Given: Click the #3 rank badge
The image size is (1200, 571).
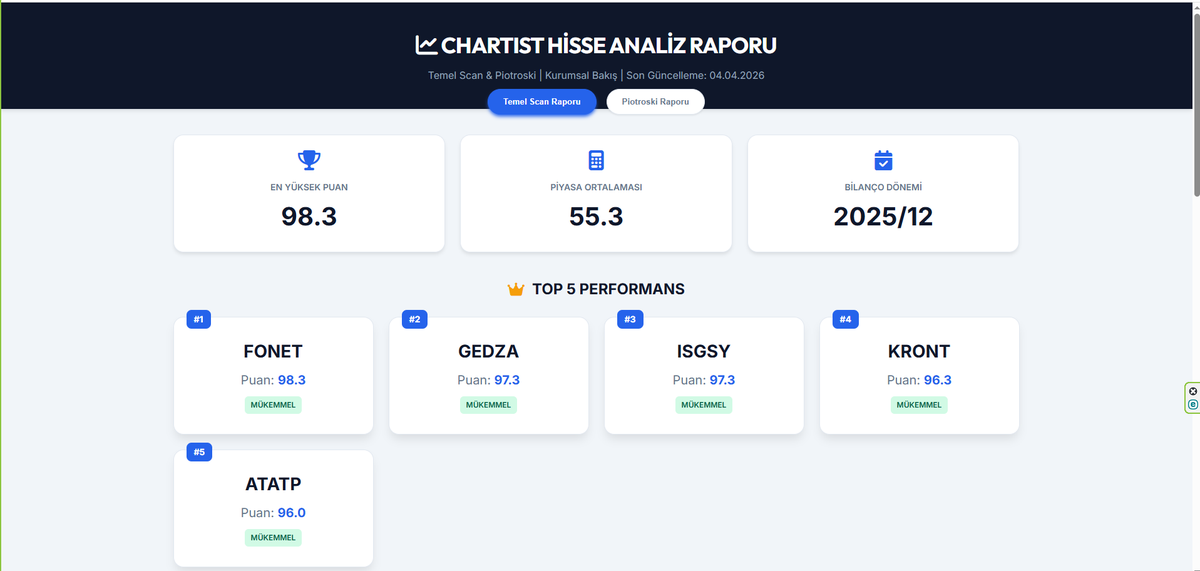Looking at the screenshot, I should (x=630, y=319).
